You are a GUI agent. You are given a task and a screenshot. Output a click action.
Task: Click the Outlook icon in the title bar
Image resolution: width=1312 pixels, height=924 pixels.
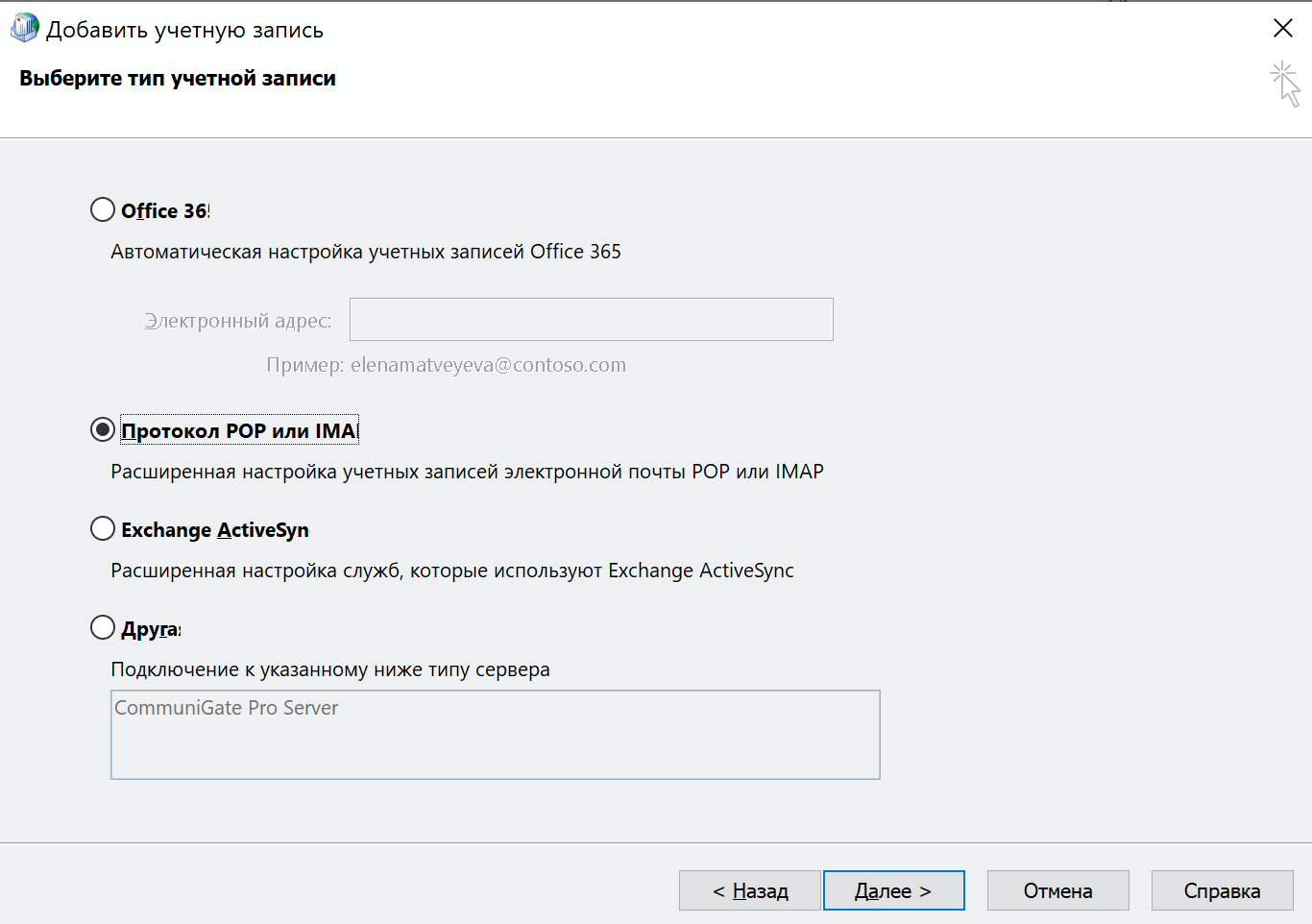coord(24,29)
